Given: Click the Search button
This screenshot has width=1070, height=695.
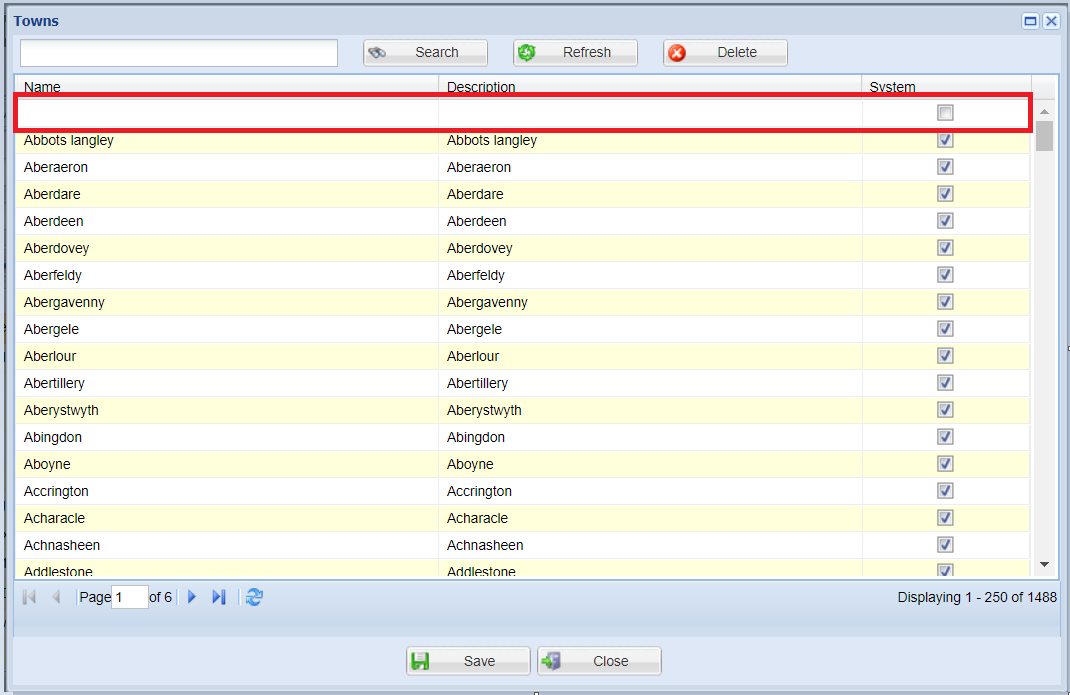Looking at the screenshot, I should point(425,53).
